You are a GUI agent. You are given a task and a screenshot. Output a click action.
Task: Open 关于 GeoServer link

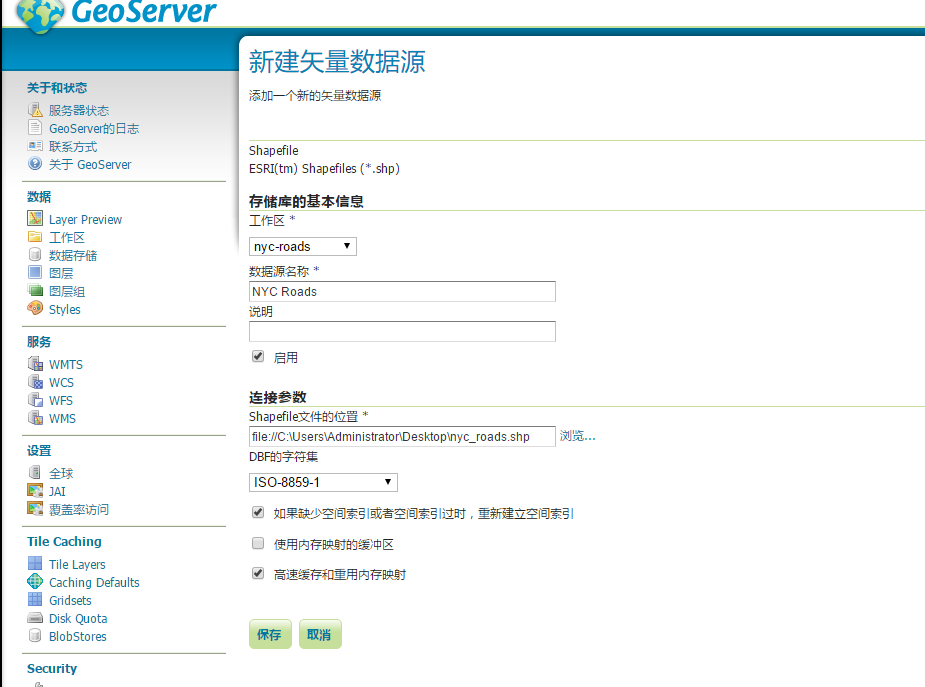(x=90, y=165)
